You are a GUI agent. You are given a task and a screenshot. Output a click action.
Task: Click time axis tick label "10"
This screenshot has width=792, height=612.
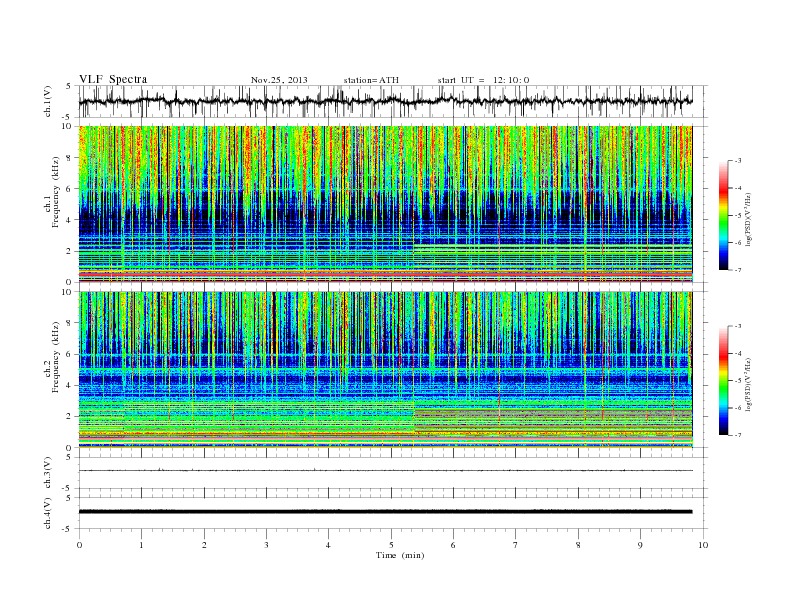coord(703,545)
